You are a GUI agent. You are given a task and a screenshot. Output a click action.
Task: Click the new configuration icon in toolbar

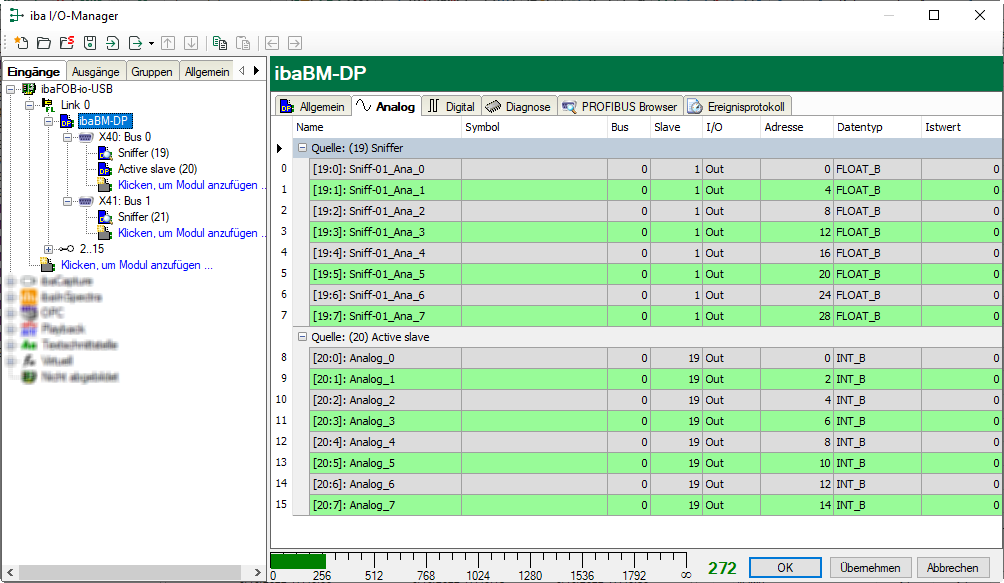(20, 43)
